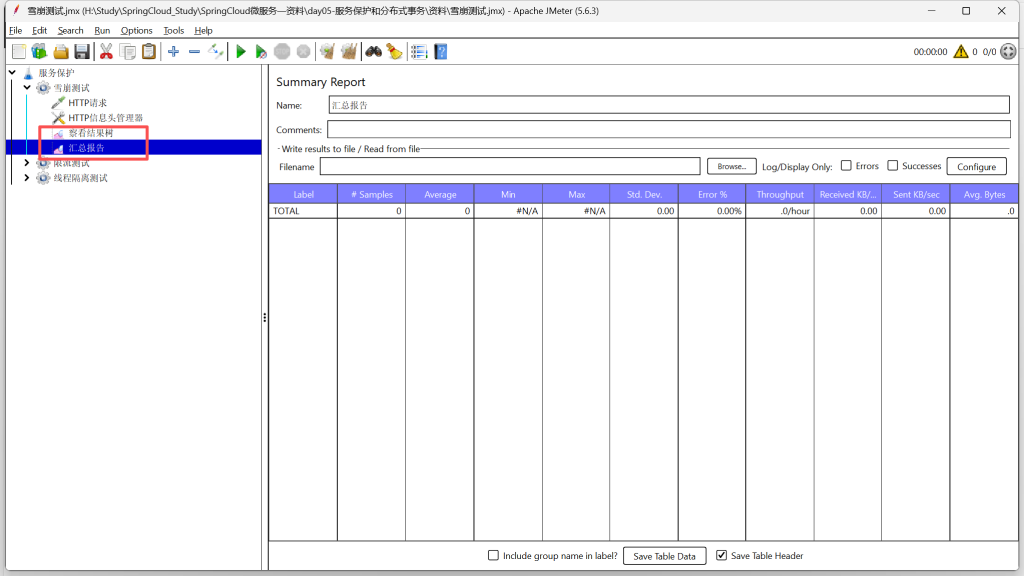Enable the Successes only checkbox
The image size is (1024, 576).
point(893,166)
